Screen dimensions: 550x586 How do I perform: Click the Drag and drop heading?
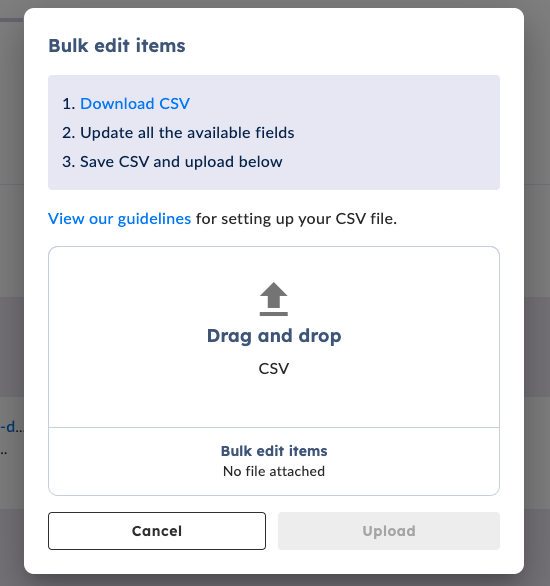(274, 336)
